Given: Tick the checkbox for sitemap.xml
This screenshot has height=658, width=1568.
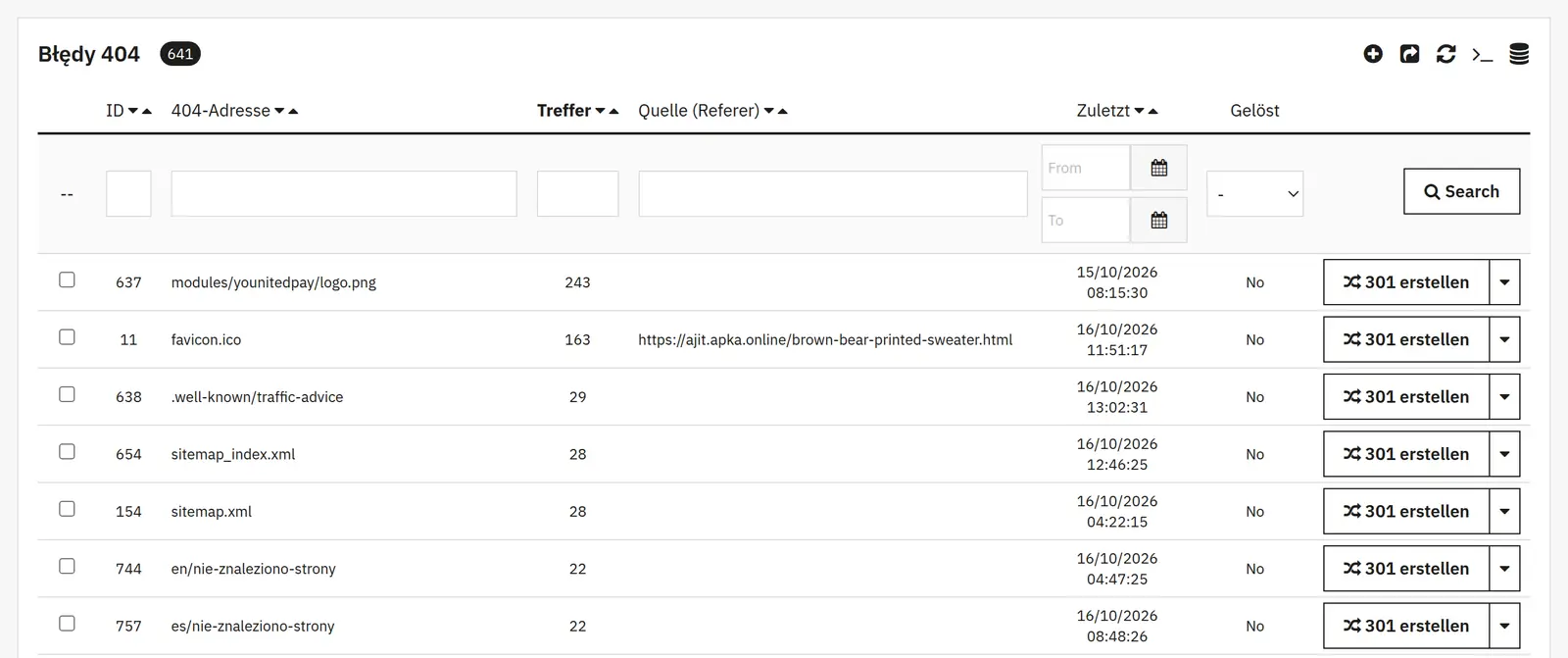Looking at the screenshot, I should click(67, 509).
